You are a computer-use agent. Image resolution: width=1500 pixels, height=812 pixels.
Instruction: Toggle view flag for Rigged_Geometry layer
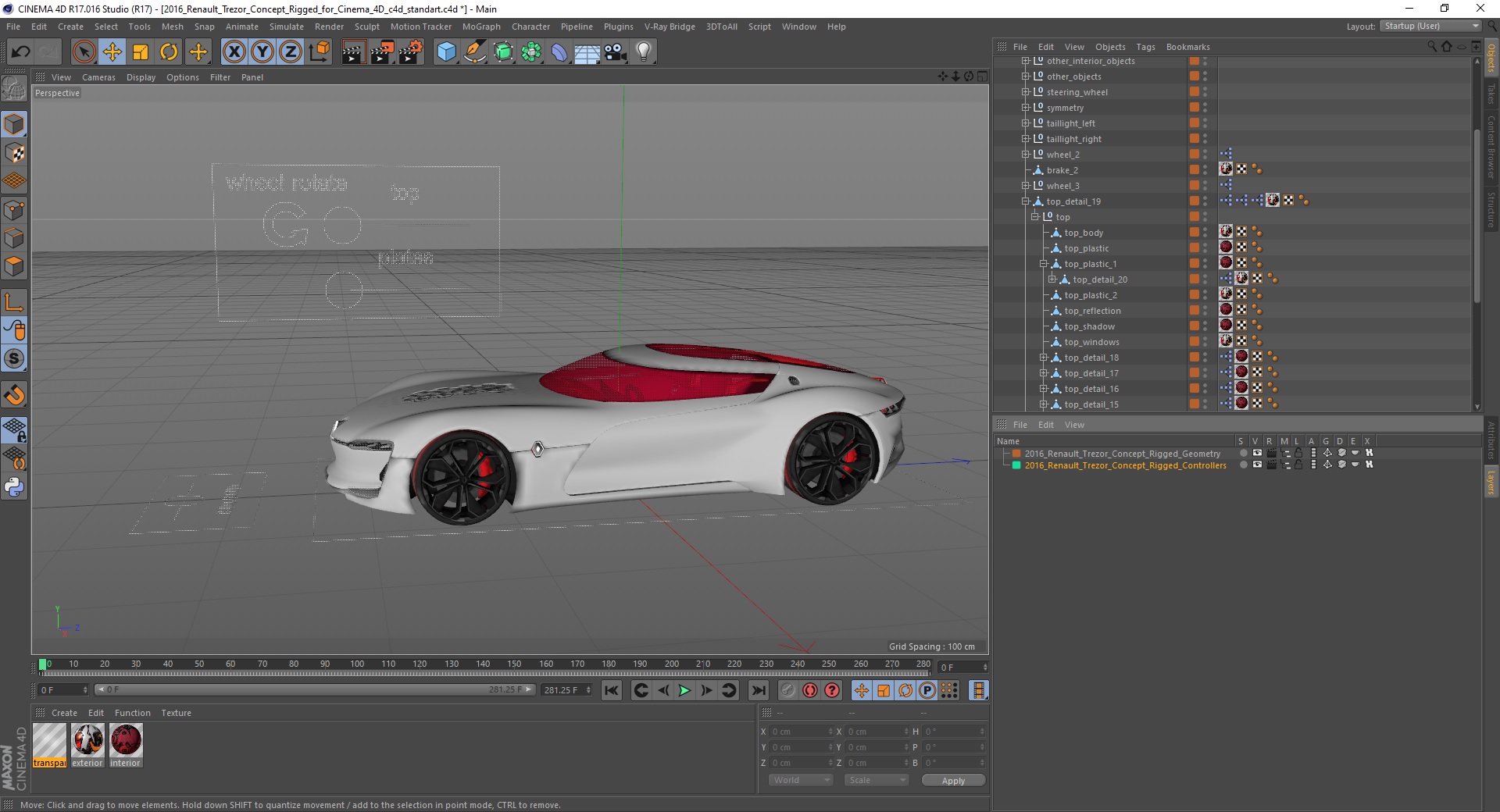click(1257, 453)
